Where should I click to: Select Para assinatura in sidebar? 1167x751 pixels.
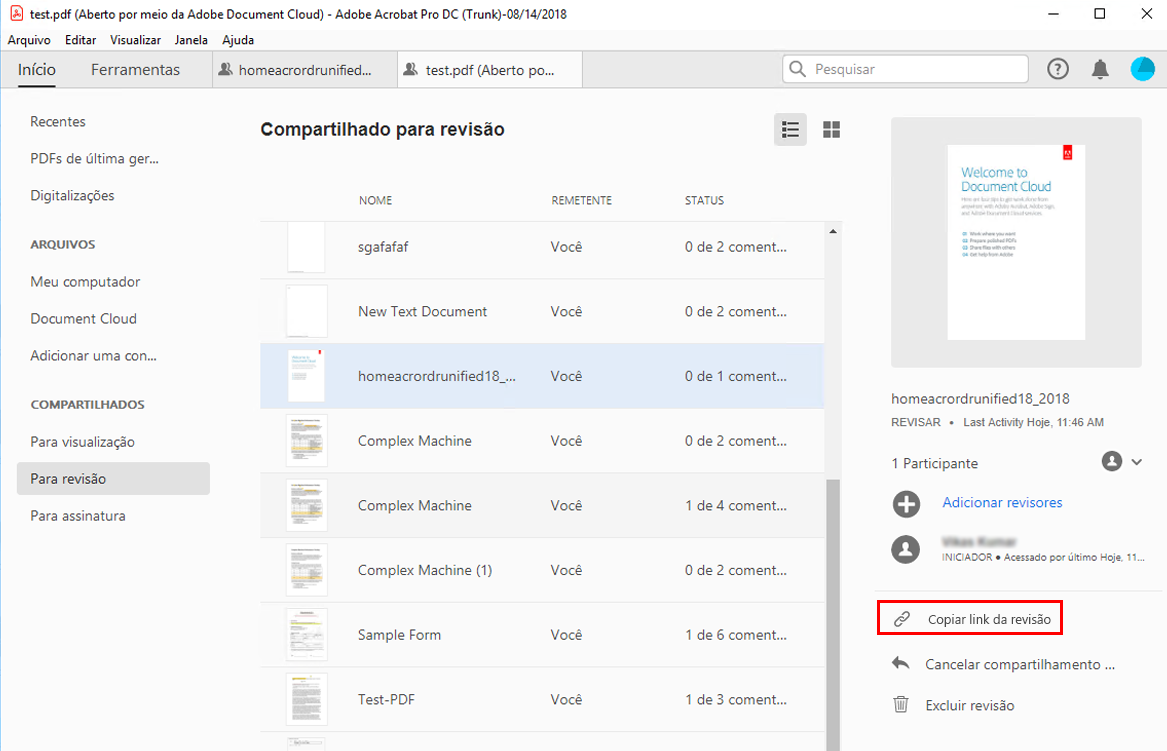tap(78, 516)
